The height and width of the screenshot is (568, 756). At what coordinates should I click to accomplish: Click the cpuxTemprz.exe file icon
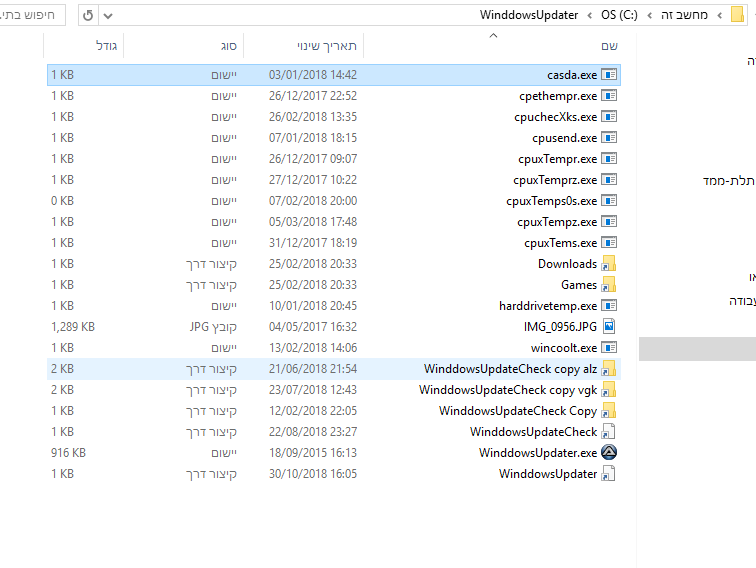pos(609,180)
